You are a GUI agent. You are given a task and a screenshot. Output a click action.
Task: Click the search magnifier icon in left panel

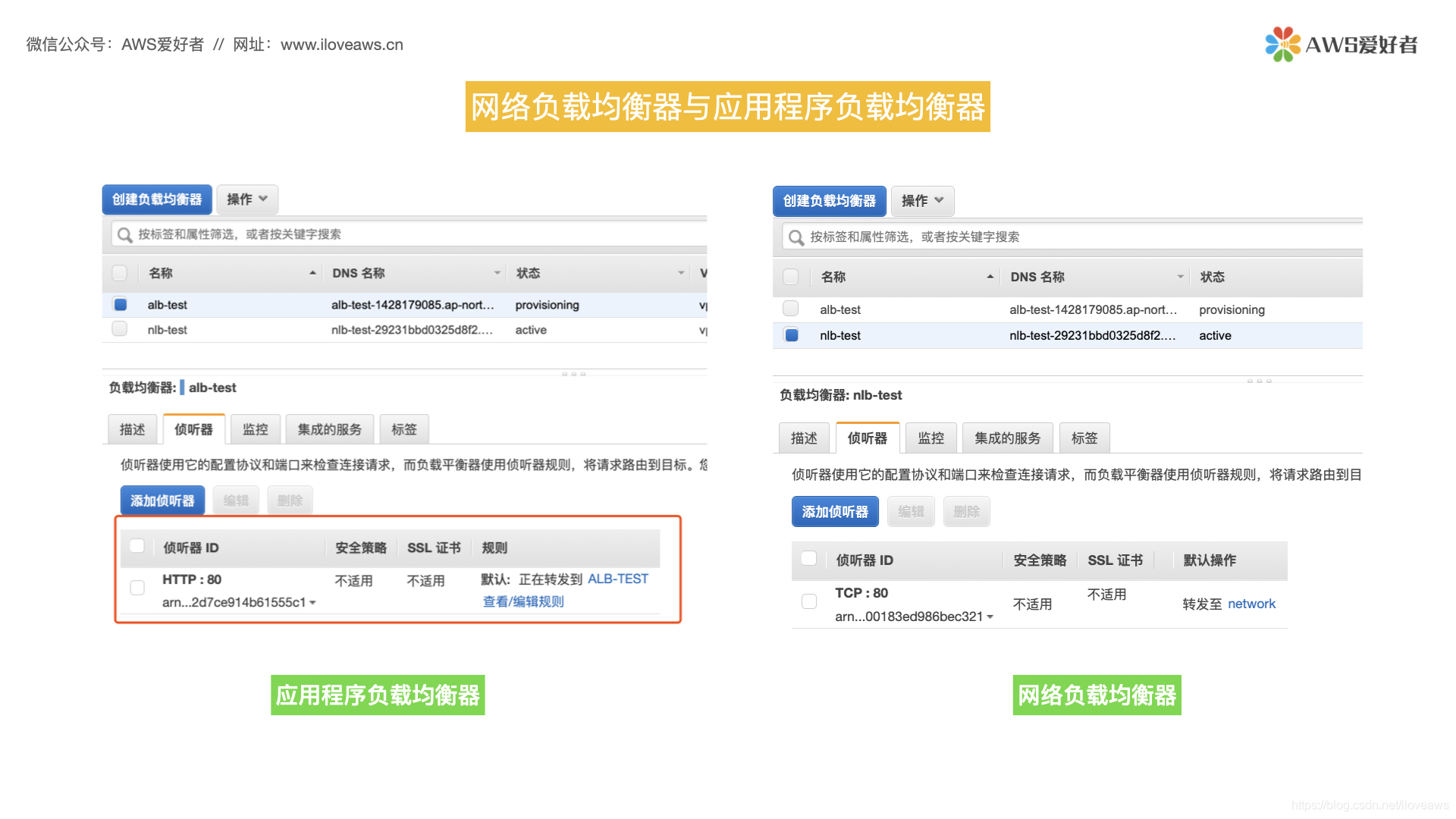click(125, 235)
